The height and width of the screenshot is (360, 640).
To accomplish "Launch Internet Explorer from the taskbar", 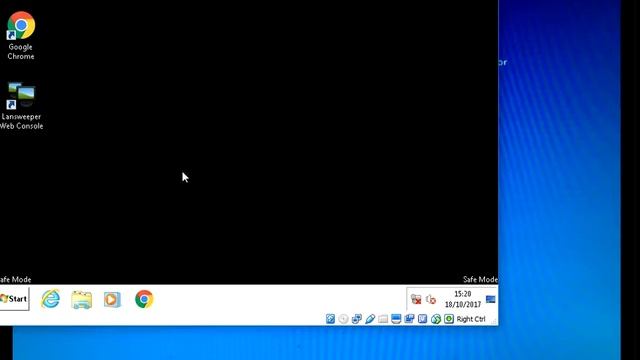I will point(51,299).
